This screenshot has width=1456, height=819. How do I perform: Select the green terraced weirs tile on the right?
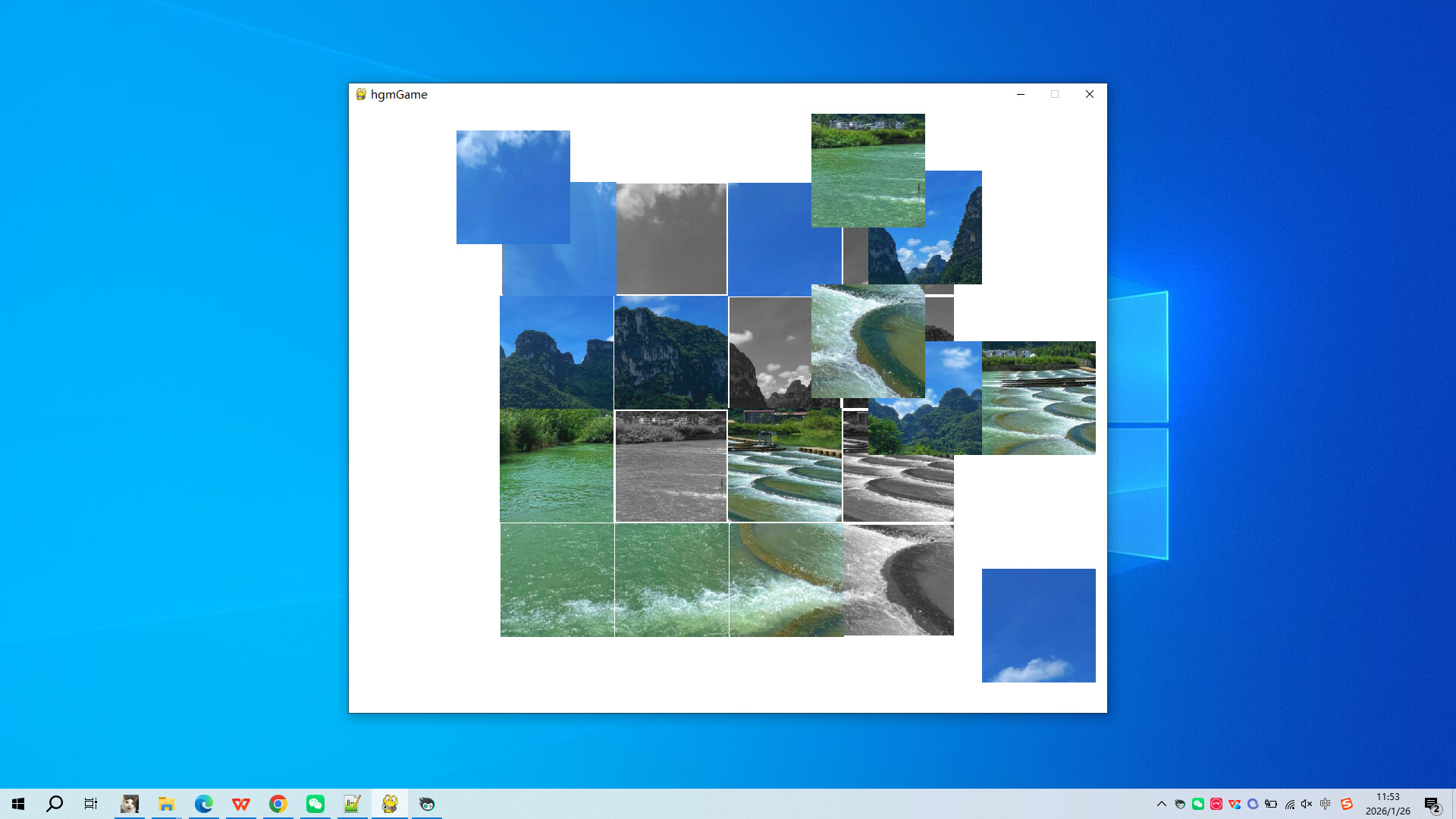click(1038, 397)
